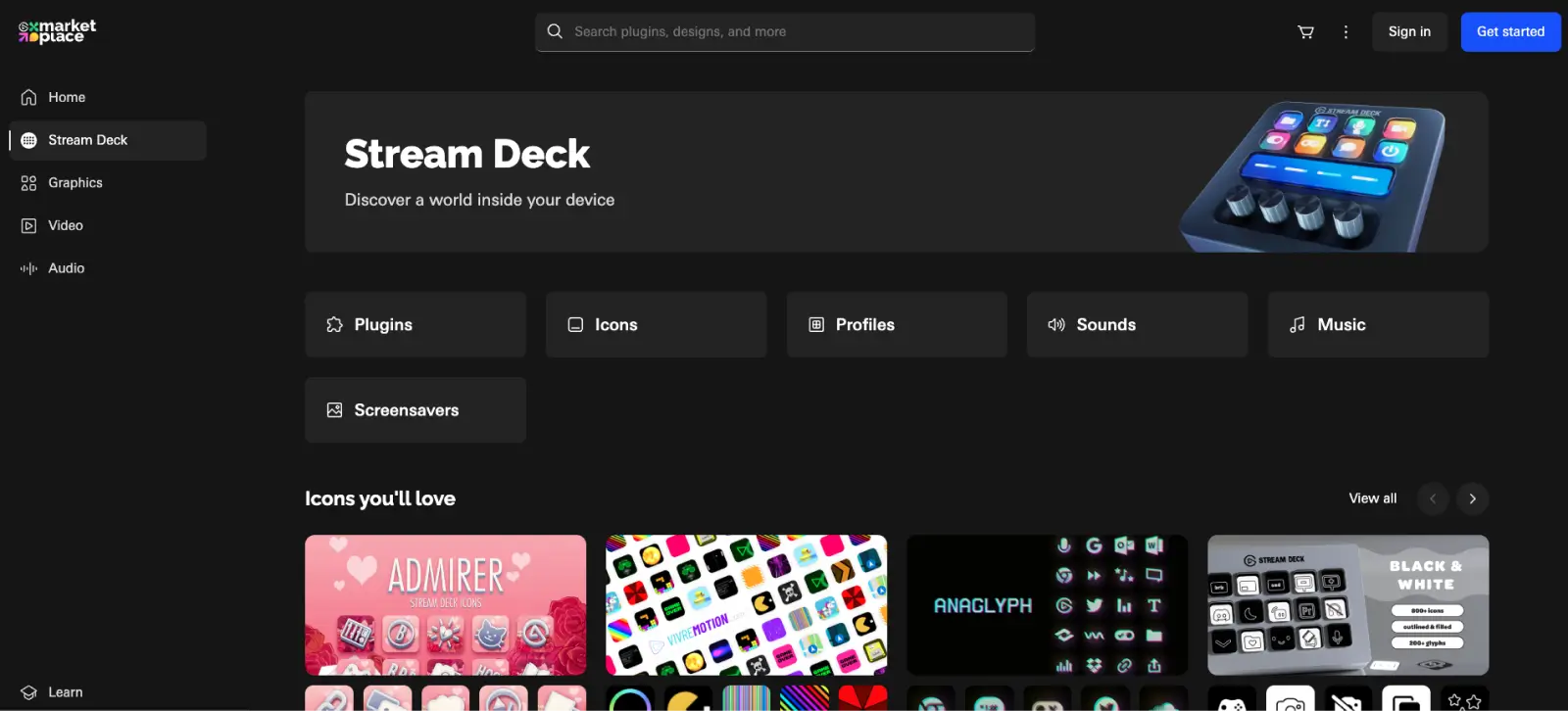Show next icons with right chevron
The width and height of the screenshot is (1568, 711).
1472,498
